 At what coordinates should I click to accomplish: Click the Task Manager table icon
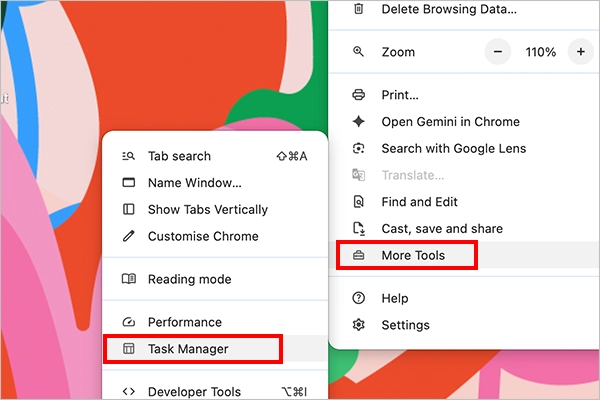128,349
